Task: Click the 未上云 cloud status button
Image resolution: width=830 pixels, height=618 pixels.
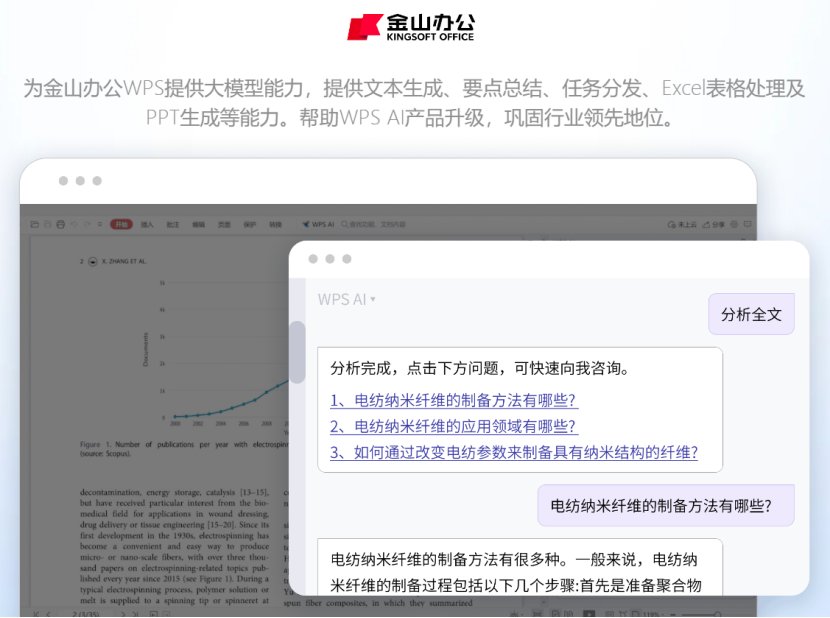Action: 682,225
